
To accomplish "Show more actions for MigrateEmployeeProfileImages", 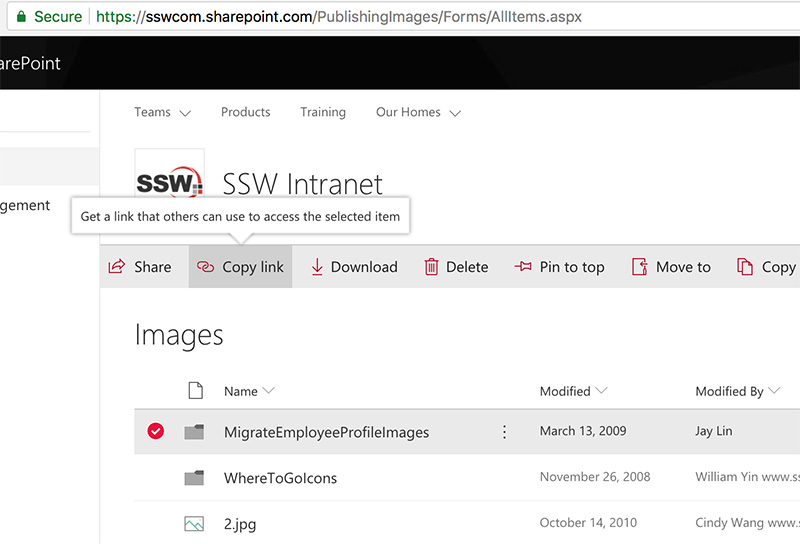I will [504, 432].
